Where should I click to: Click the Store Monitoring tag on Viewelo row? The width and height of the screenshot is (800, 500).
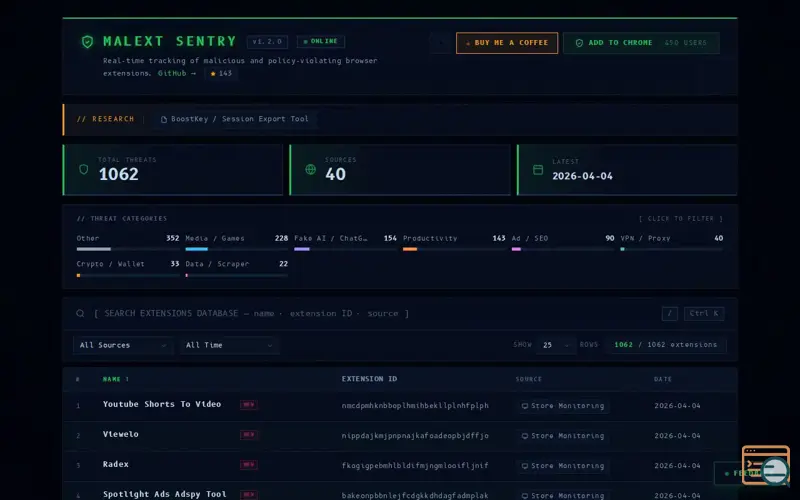[562, 436]
